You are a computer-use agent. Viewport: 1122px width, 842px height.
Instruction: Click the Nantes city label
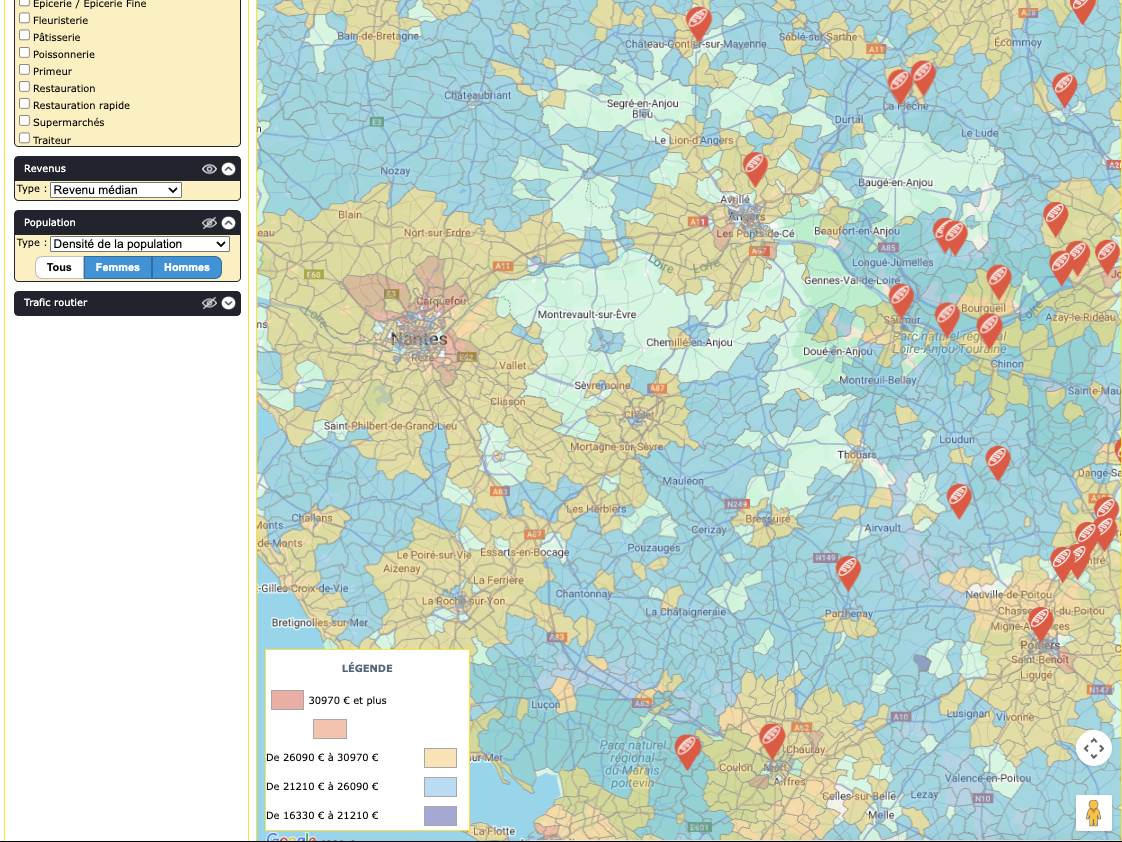(419, 339)
